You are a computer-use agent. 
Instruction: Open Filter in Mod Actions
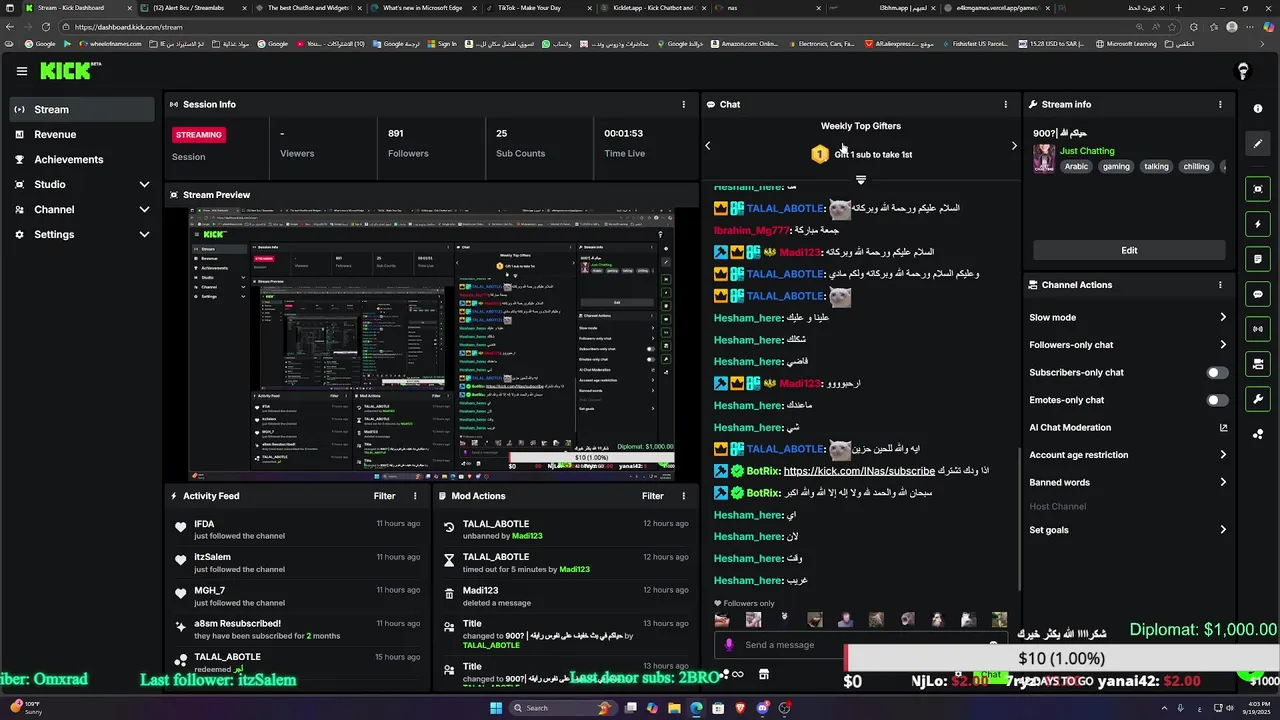[653, 496]
